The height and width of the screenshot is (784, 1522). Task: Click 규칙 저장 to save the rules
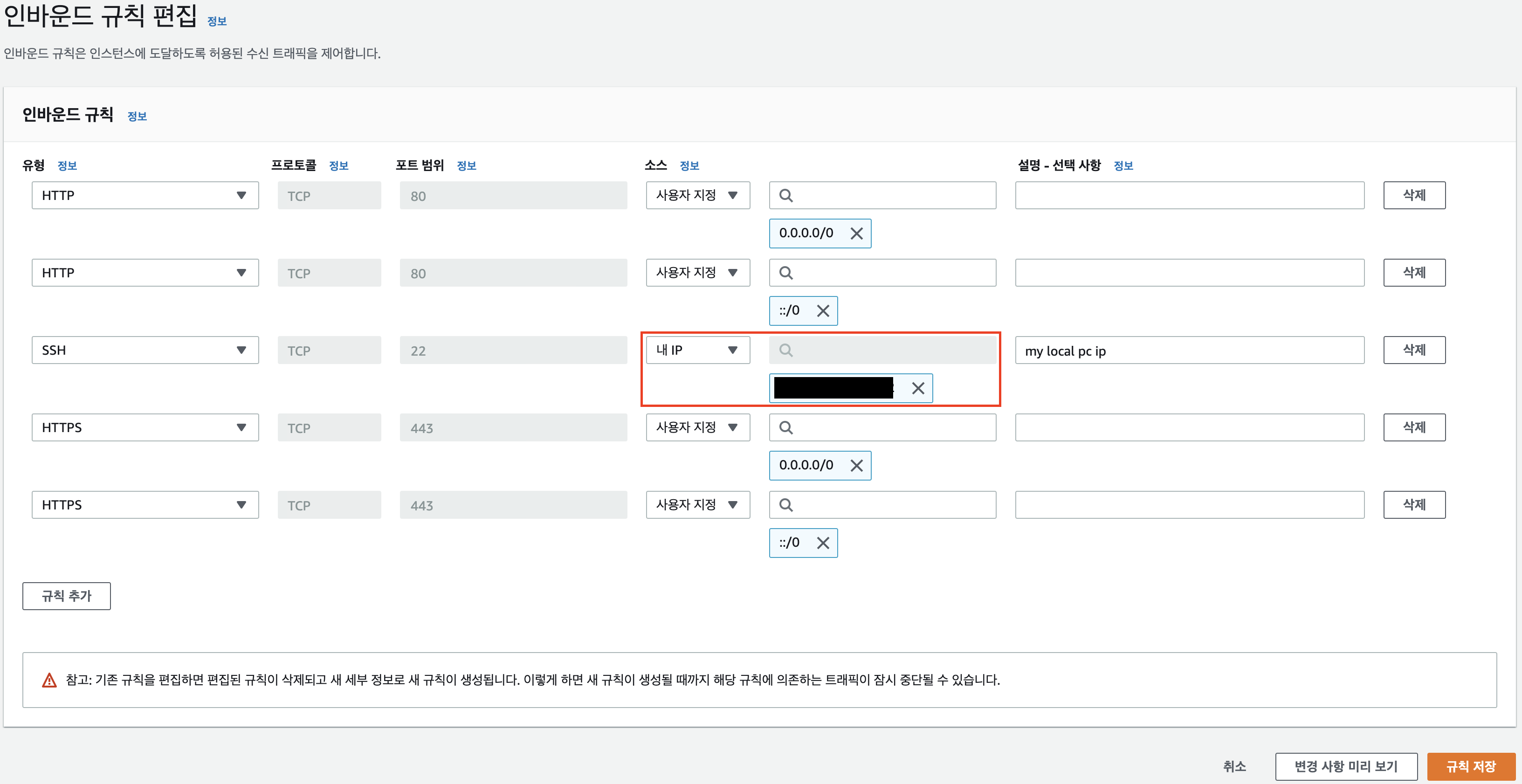click(1471, 766)
